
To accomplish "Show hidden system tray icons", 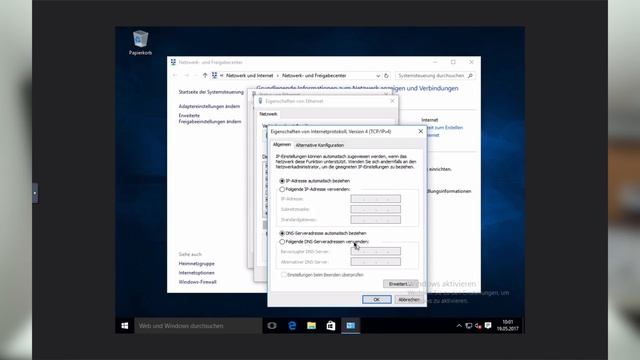I will (459, 326).
